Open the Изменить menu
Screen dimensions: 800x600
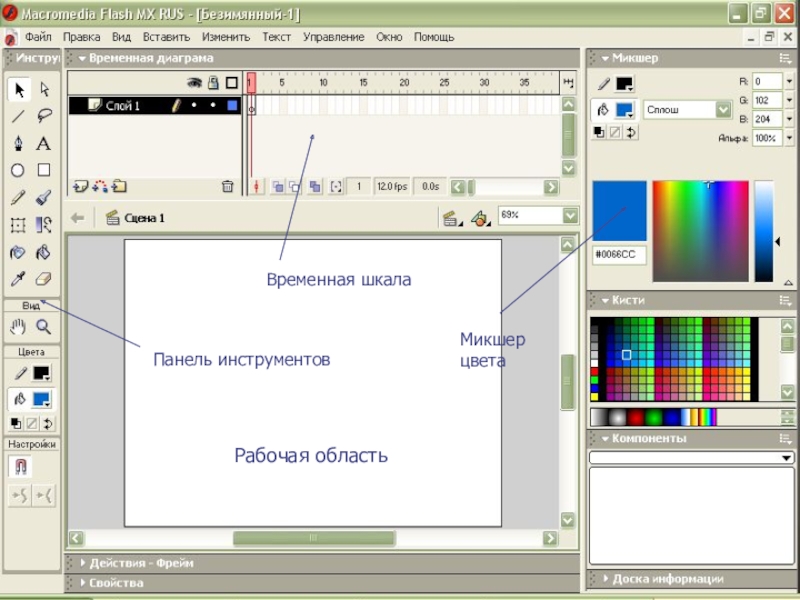pos(226,37)
